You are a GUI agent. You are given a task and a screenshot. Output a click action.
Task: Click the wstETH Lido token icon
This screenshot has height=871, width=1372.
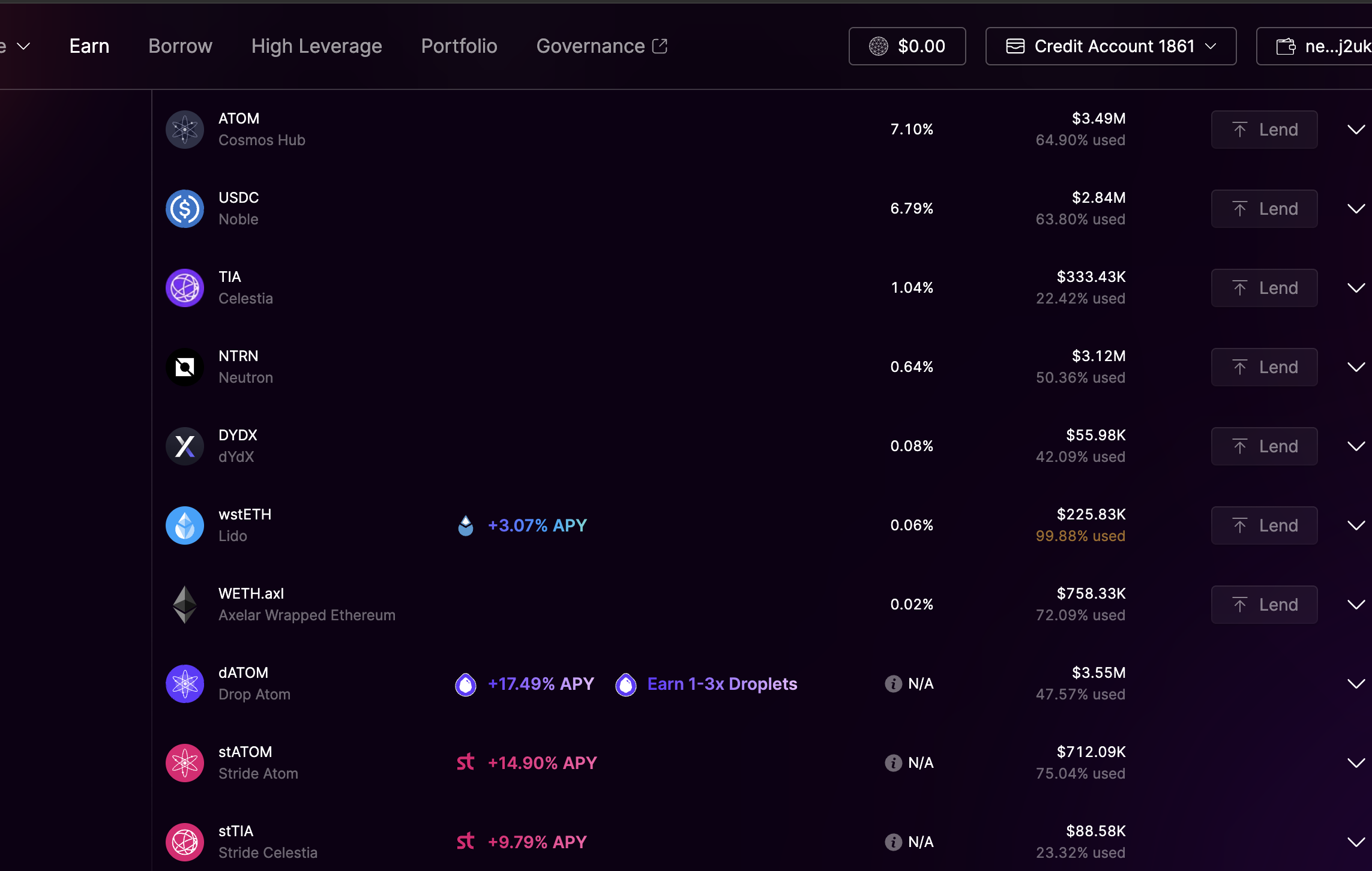pos(185,525)
